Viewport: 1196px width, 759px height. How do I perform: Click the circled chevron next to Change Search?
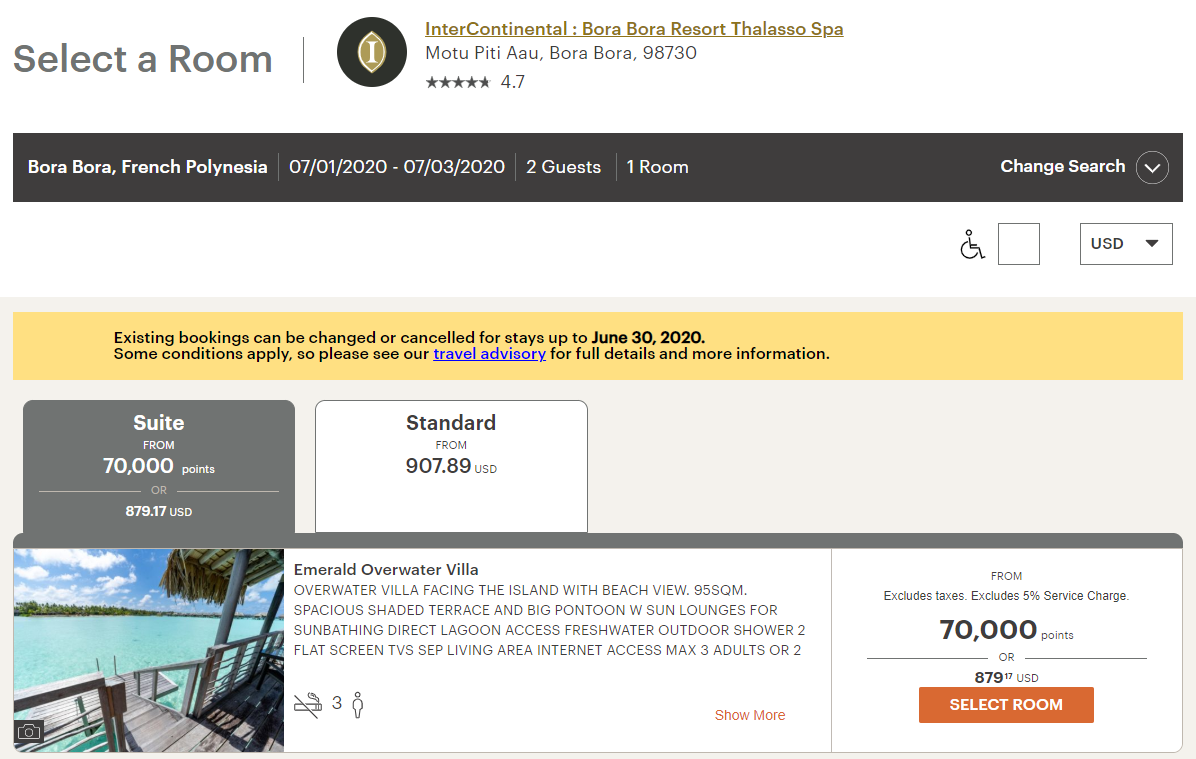[x=1152, y=167]
